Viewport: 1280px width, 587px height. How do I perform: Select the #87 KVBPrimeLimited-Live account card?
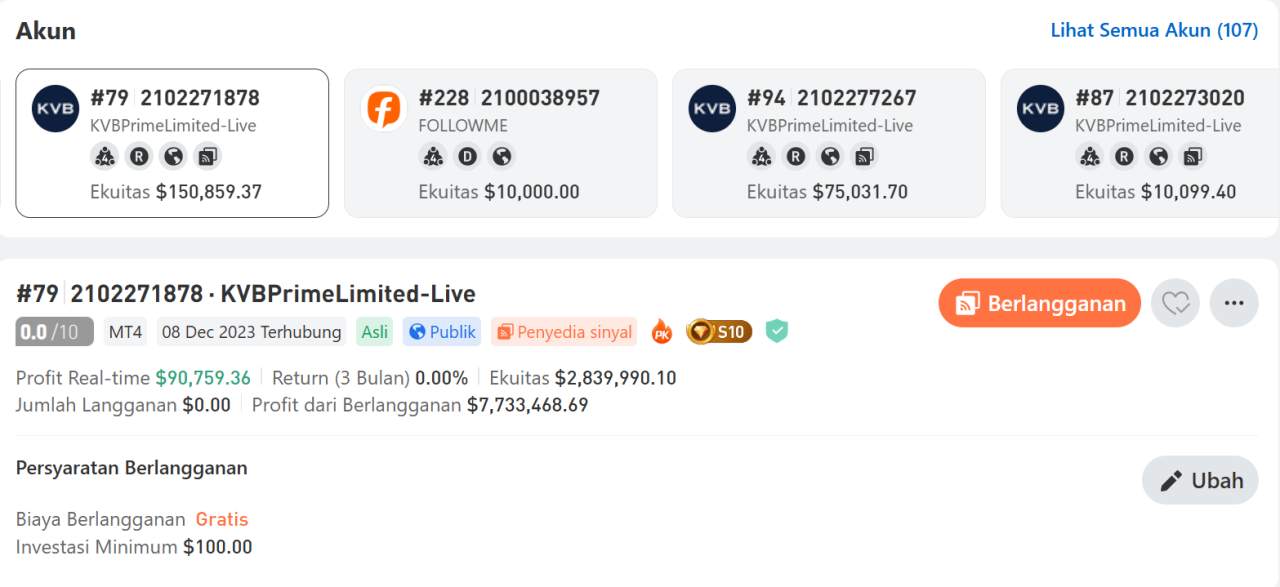[x=1140, y=143]
